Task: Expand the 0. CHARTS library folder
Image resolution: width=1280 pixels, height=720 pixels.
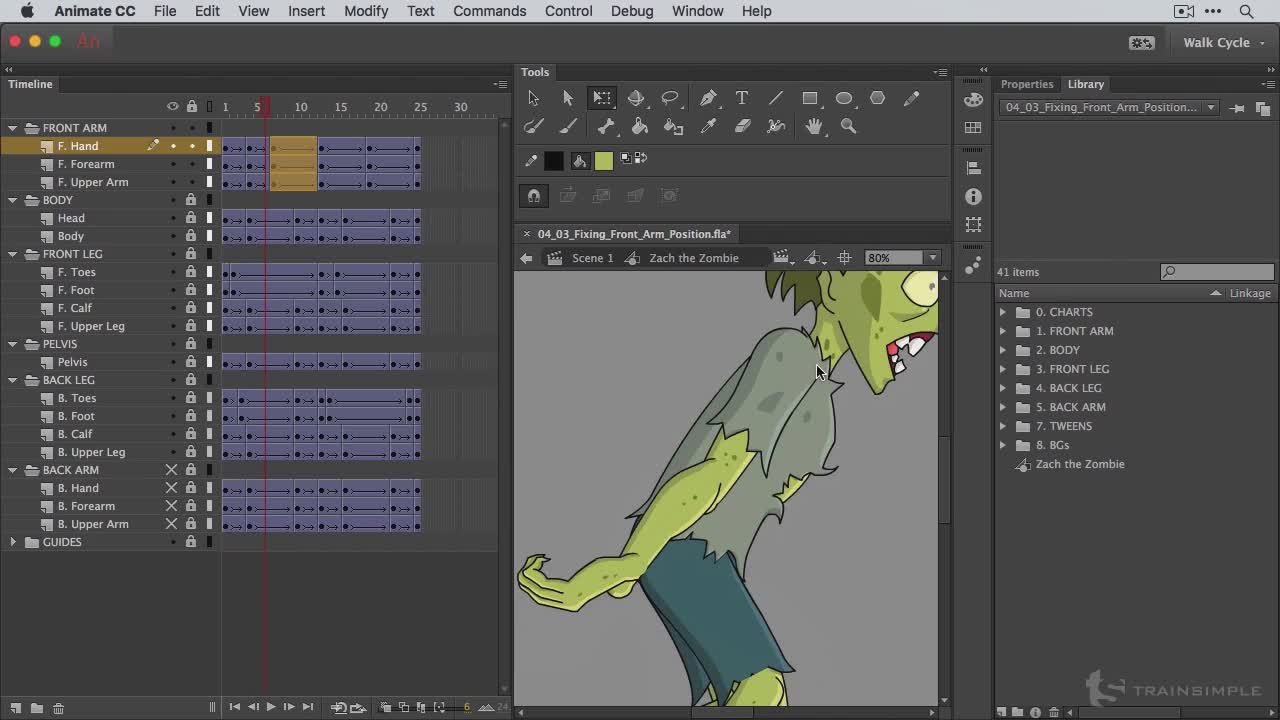Action: point(1003,312)
